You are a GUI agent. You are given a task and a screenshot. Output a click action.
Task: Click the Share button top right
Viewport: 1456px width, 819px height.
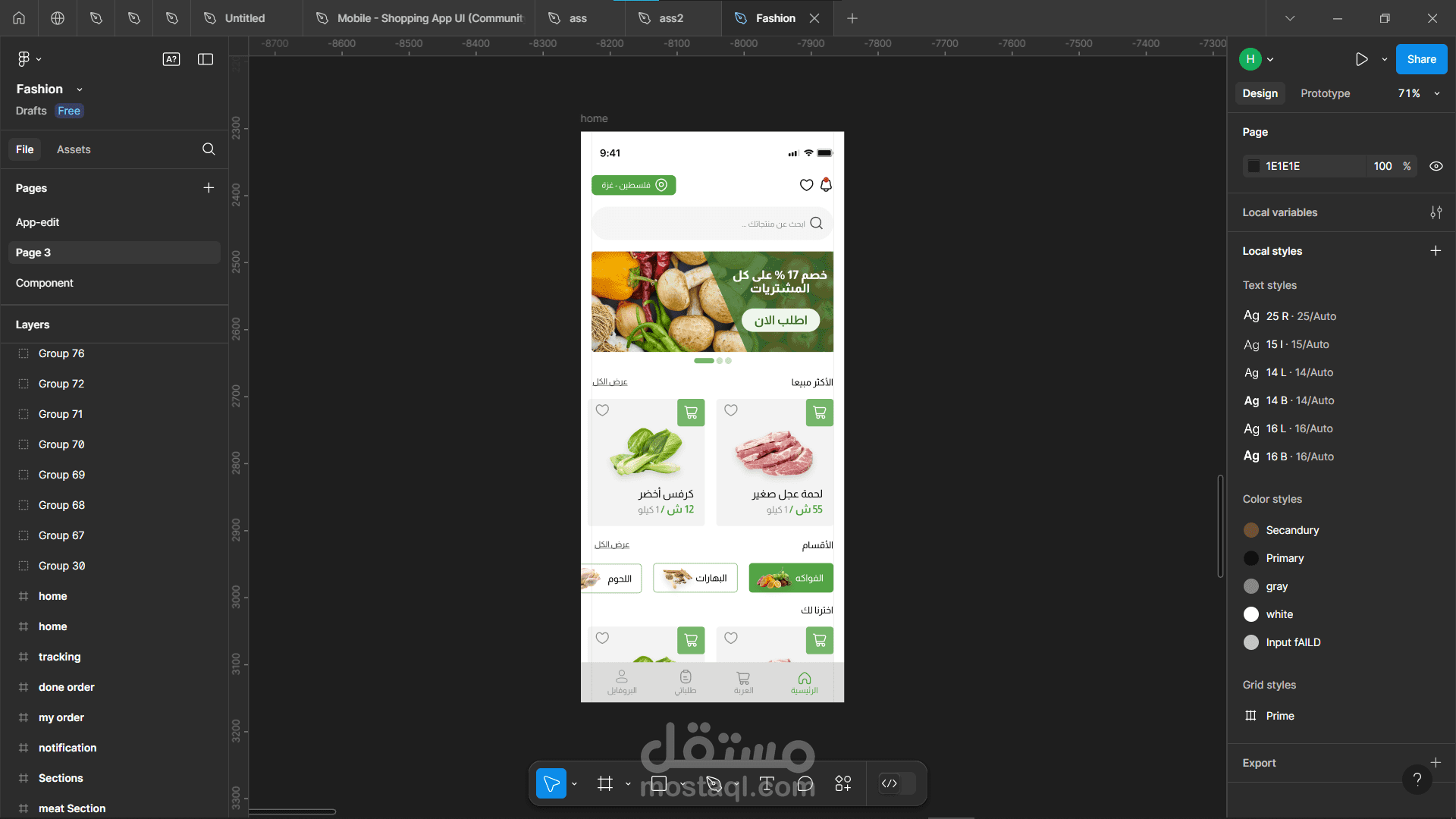click(x=1422, y=59)
